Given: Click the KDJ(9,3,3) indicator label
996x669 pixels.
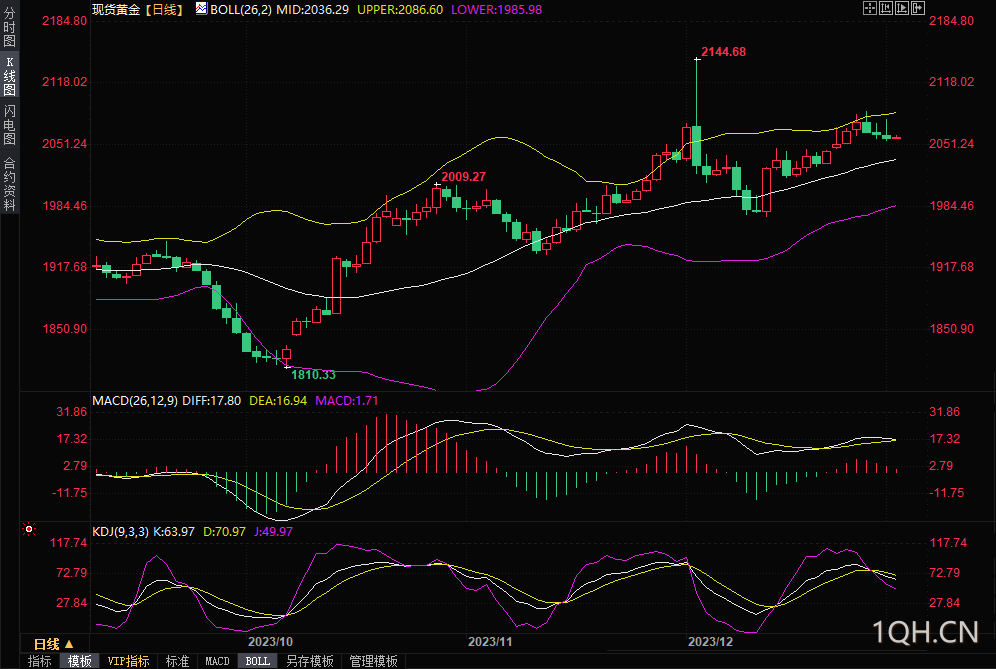Looking at the screenshot, I should point(121,532).
